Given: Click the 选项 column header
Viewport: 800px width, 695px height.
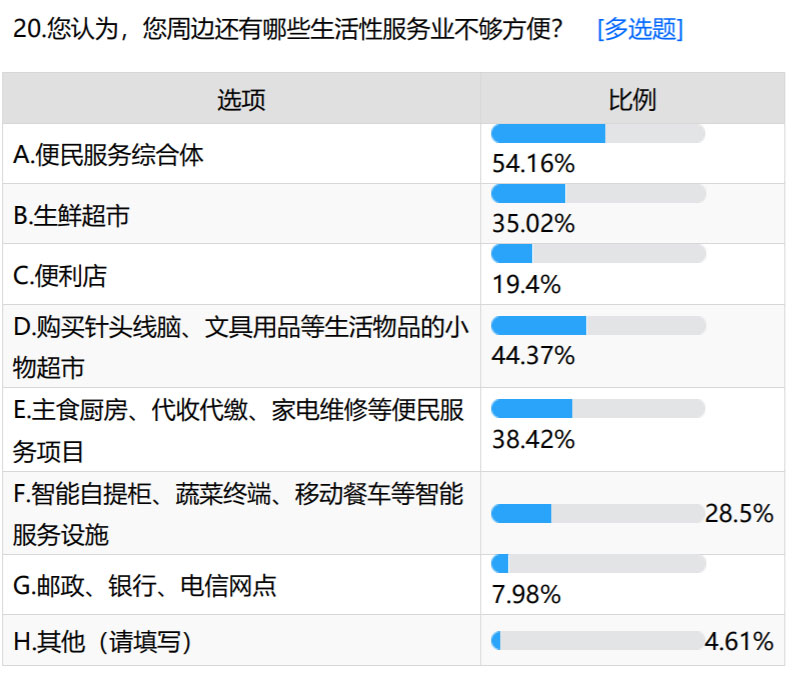Looking at the screenshot, I should (x=241, y=99).
